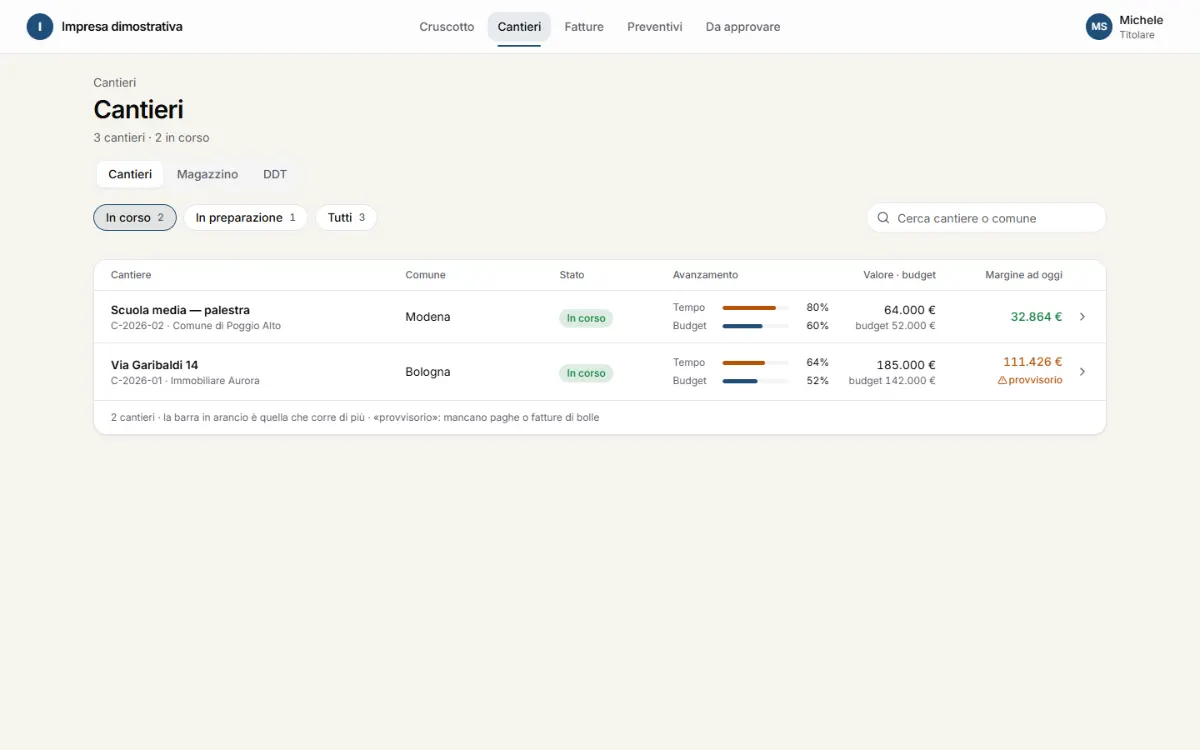Click the Modena comune cell

(428, 317)
